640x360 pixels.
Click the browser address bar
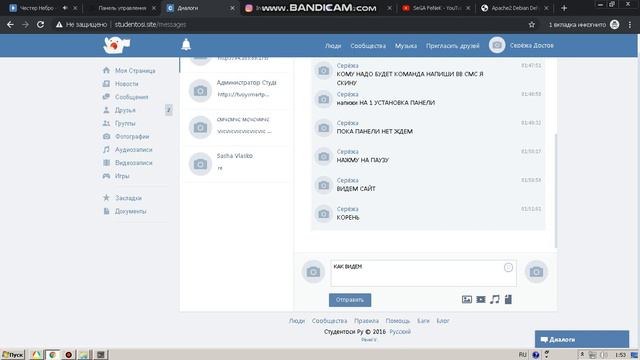(290, 24)
